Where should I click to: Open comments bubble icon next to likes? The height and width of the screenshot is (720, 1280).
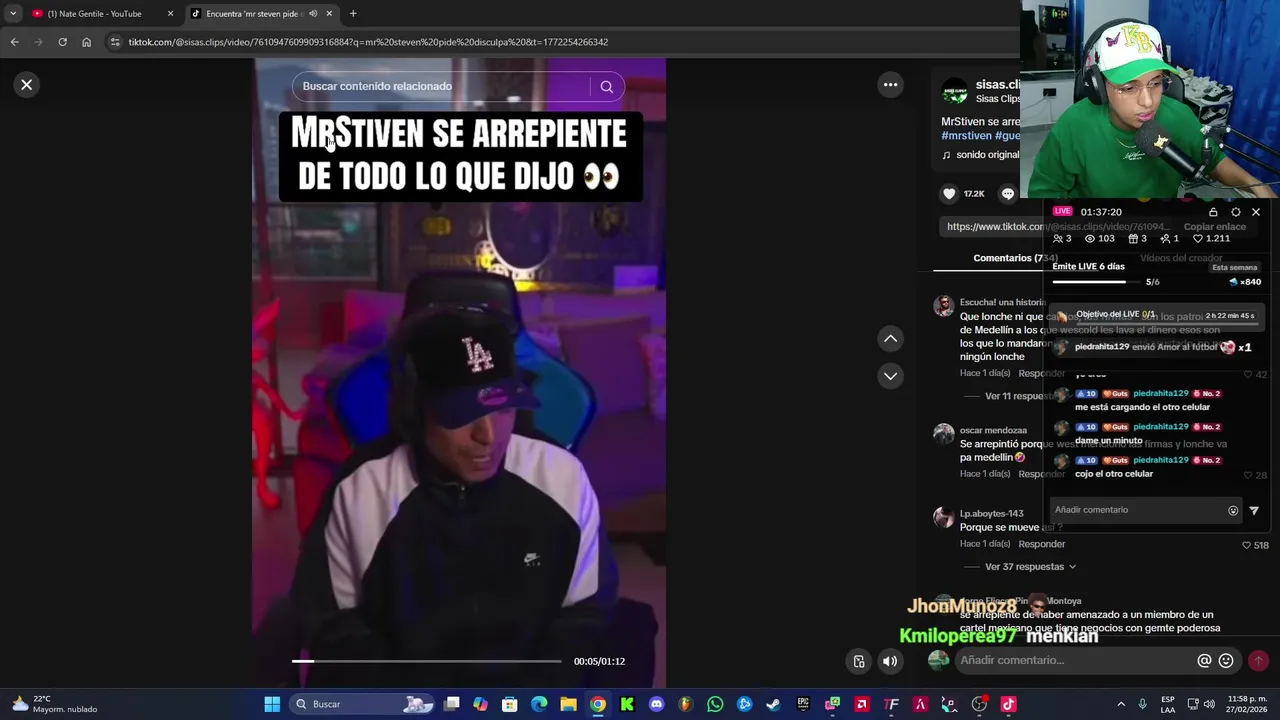(x=1008, y=194)
